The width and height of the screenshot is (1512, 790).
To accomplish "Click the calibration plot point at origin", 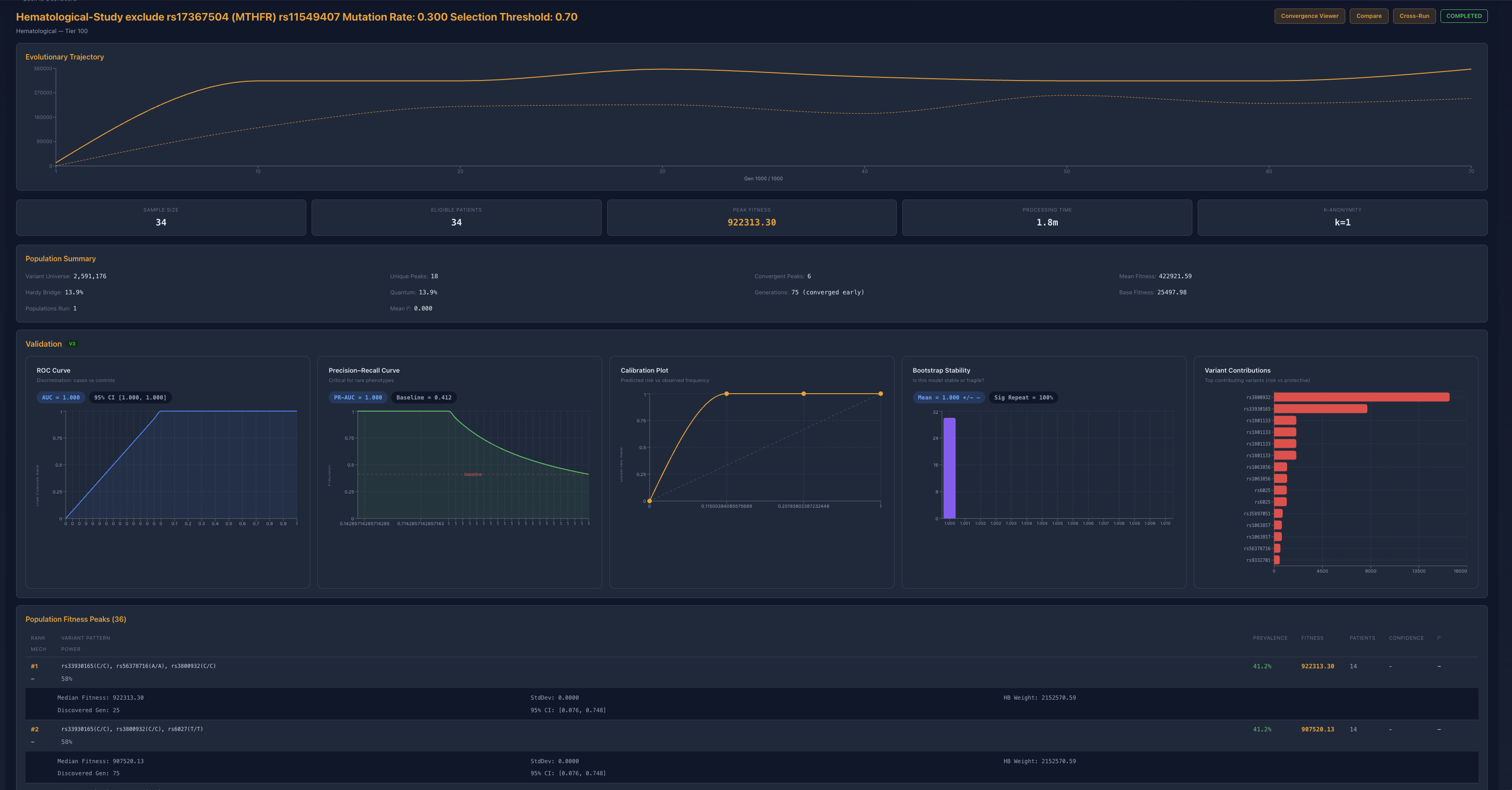I will coord(649,501).
